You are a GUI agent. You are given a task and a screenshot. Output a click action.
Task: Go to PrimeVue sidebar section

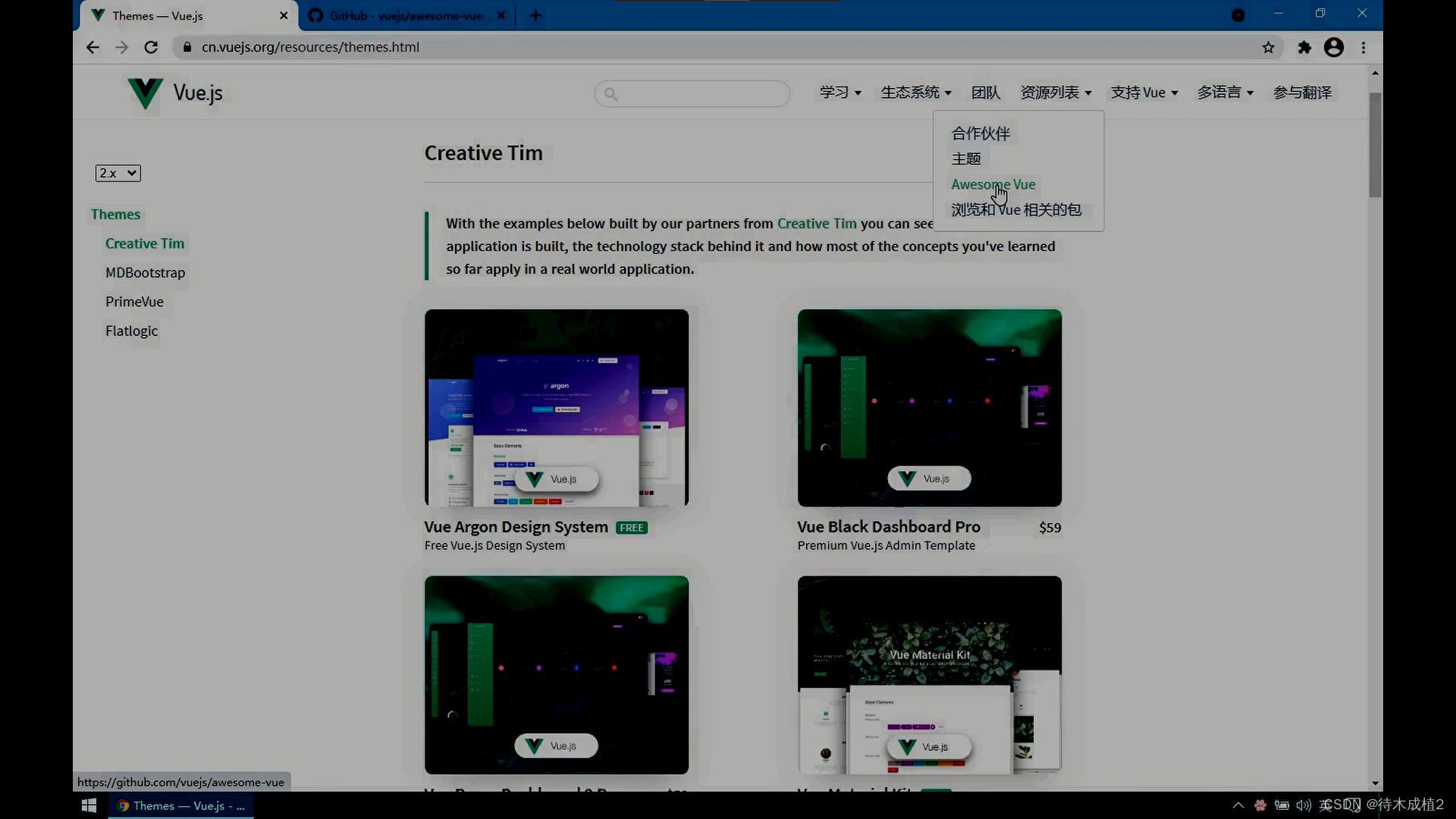click(x=134, y=302)
